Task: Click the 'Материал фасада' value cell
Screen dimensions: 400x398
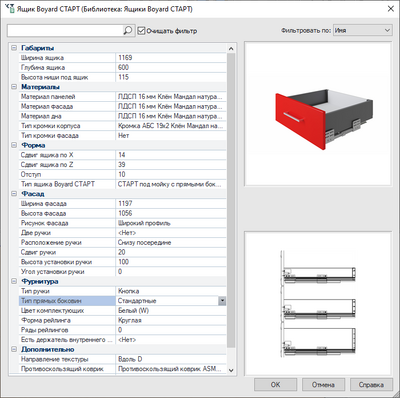Action: click(171, 106)
